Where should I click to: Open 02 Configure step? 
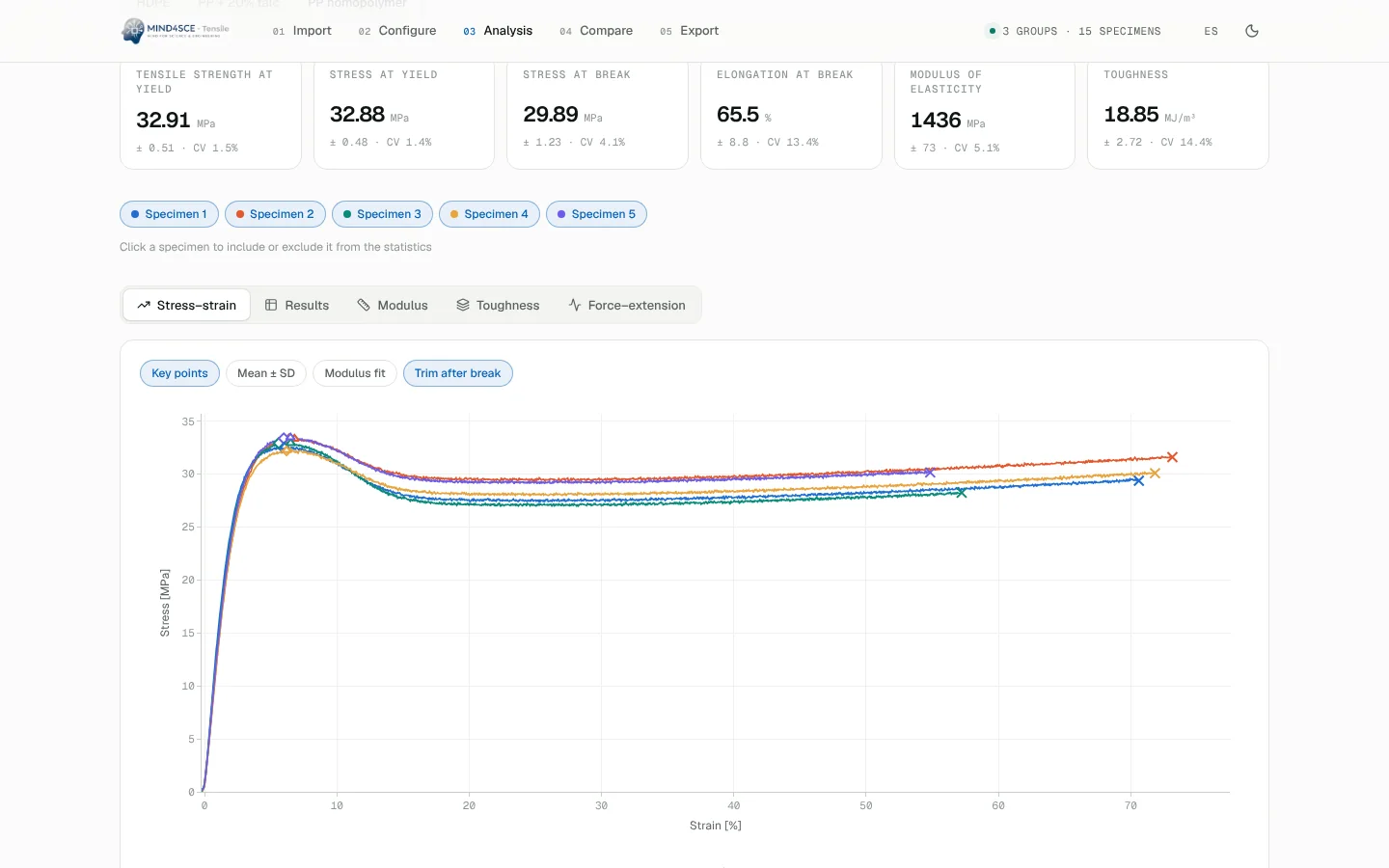pyautogui.click(x=397, y=31)
